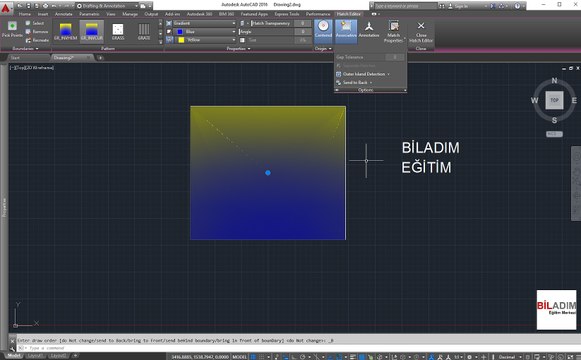
Task: Expand the Boundaries panel
Action: point(25,49)
